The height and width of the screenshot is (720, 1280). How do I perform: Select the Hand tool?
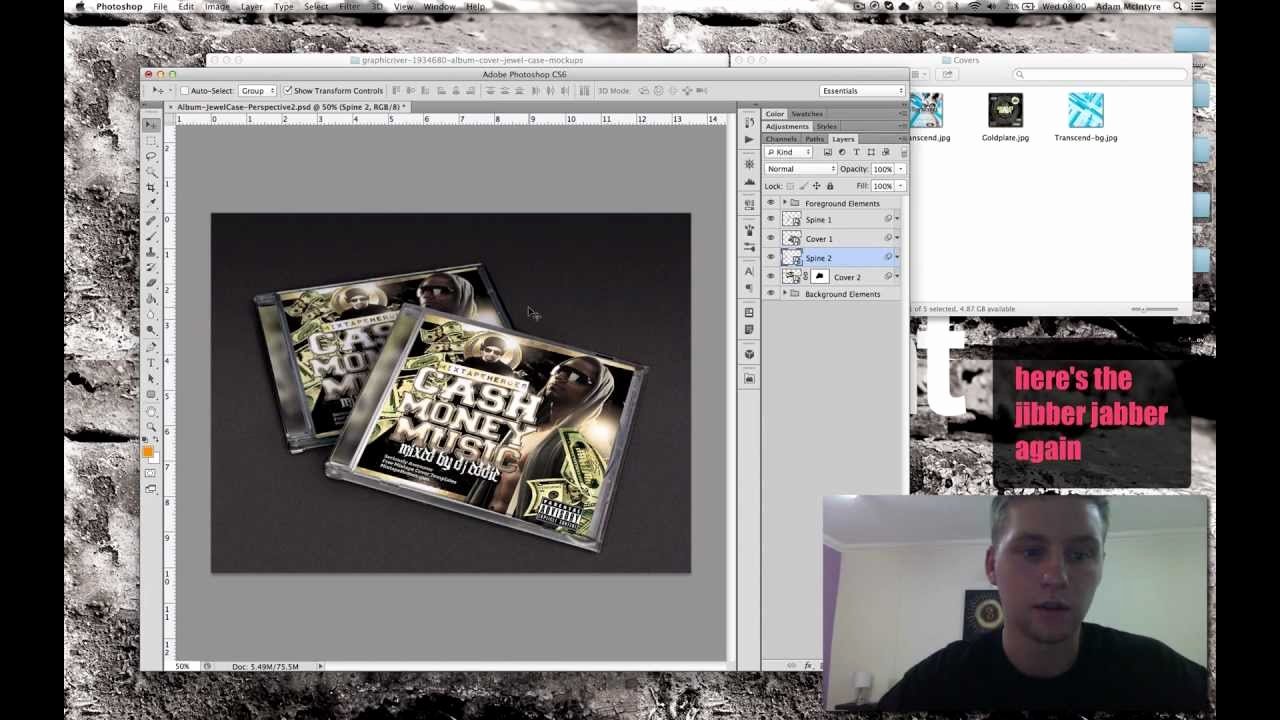tap(151, 411)
